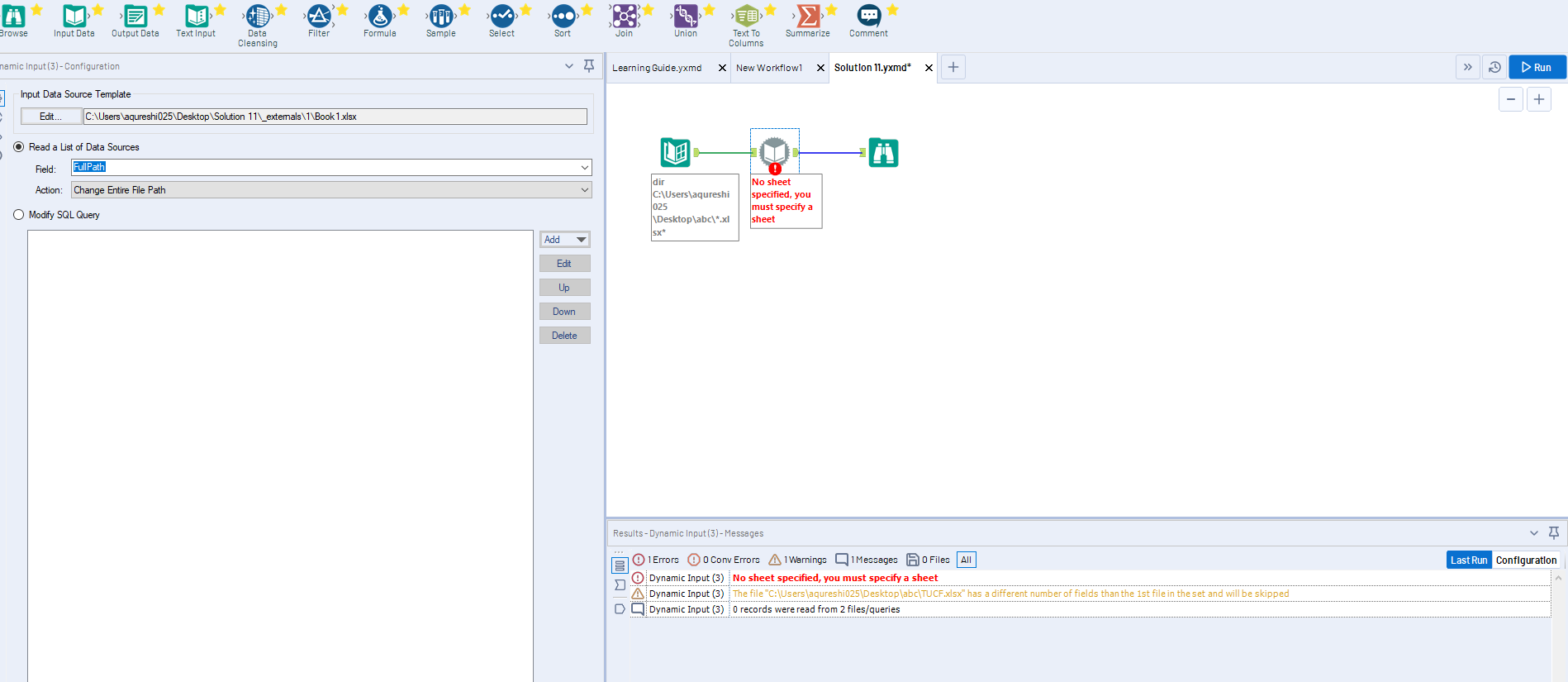Select Read a List of Data Sources
Viewport: 1568px width, 682px height.
pyautogui.click(x=19, y=147)
